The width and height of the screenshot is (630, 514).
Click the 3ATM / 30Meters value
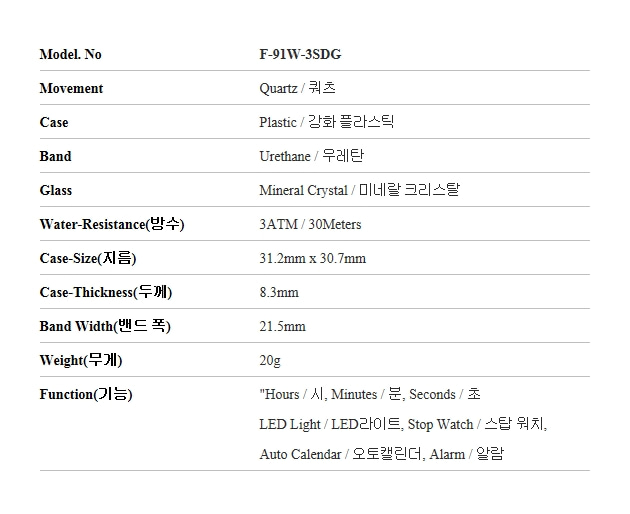point(310,224)
